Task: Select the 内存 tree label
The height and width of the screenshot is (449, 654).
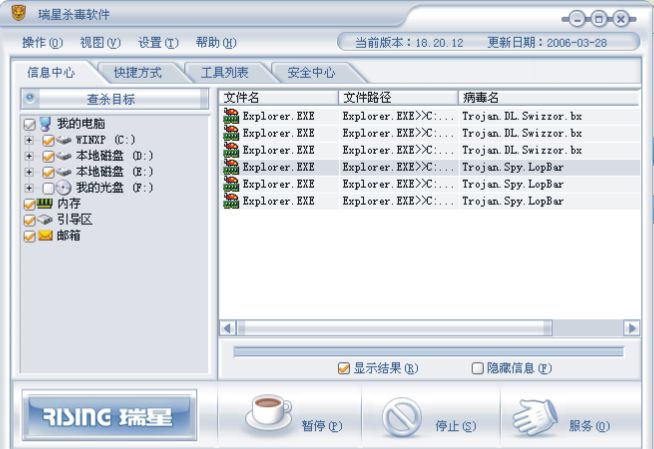Action: click(x=69, y=203)
